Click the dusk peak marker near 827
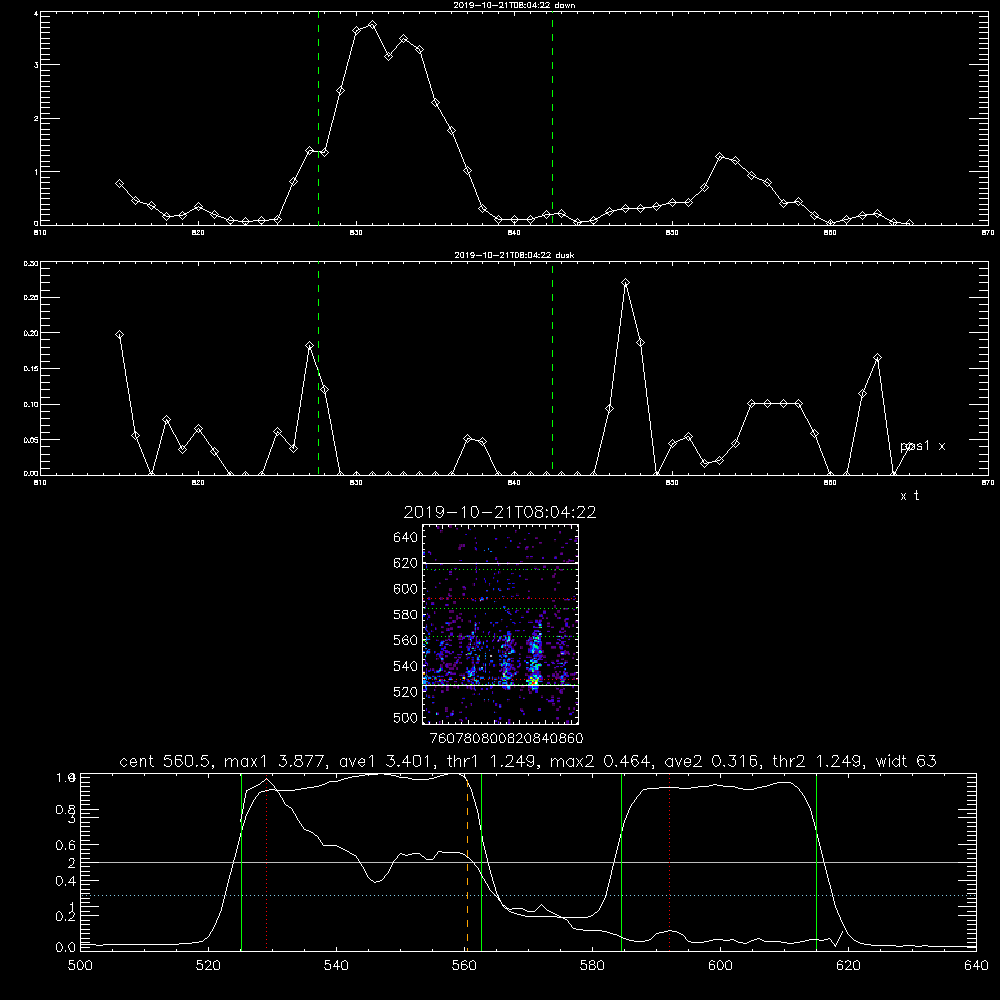This screenshot has width=1000, height=1000. coord(309,345)
